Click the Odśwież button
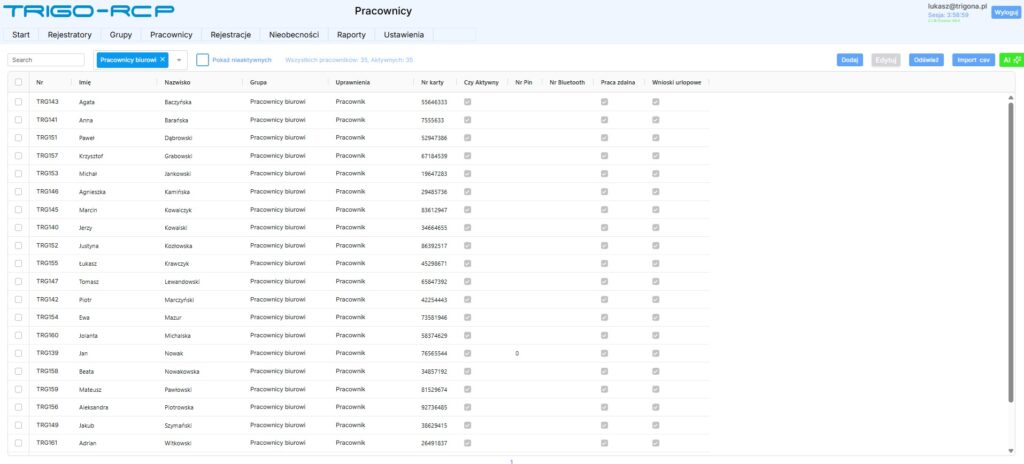Viewport: 1024px width, 464px height. tap(925, 60)
